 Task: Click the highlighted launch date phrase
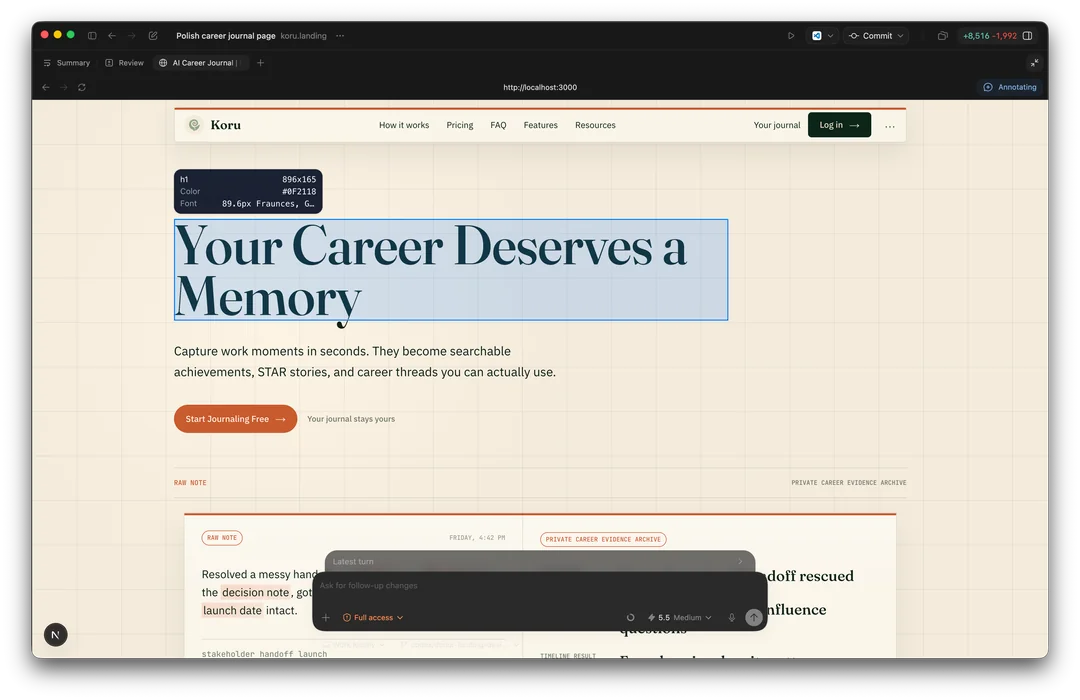232,610
